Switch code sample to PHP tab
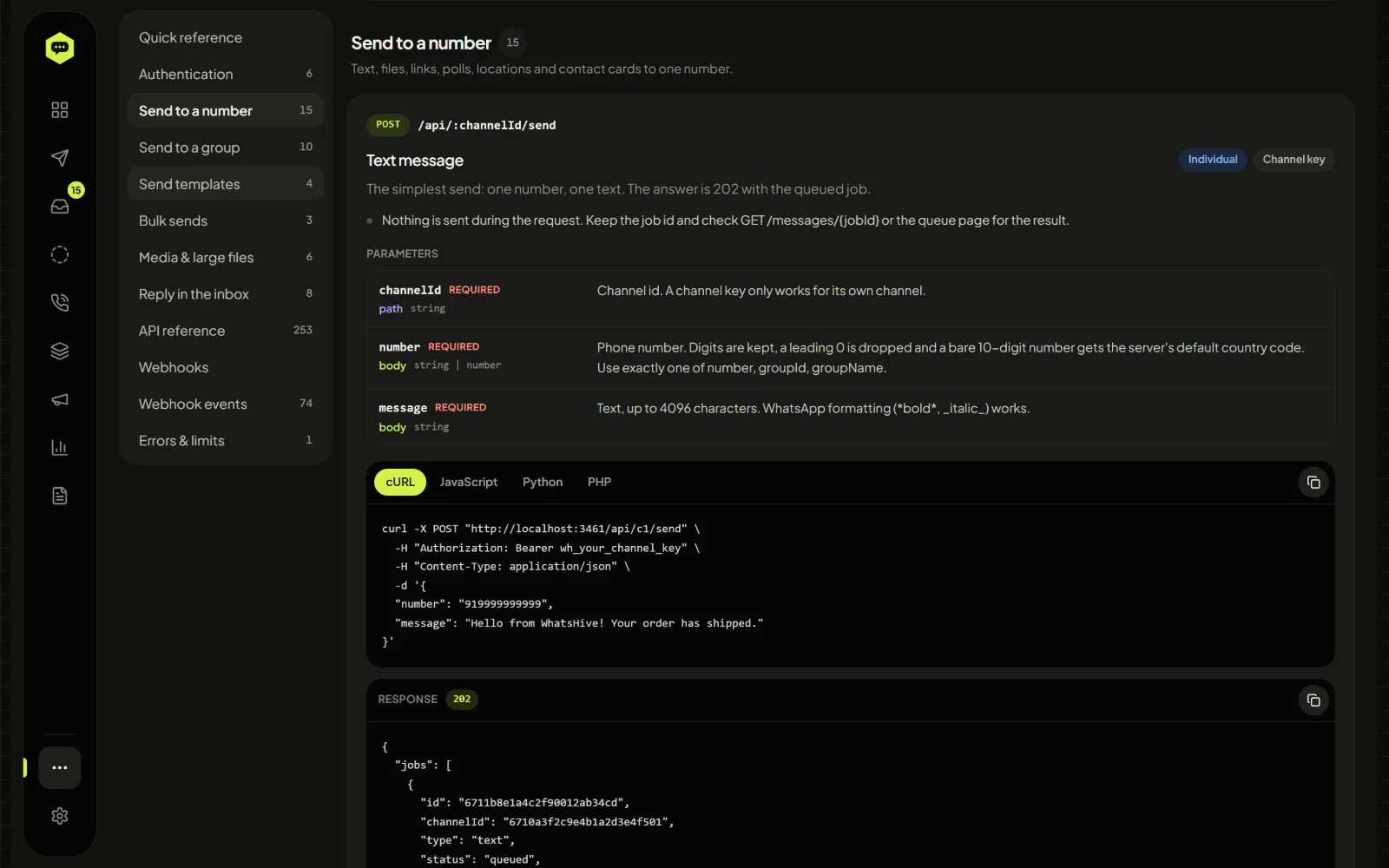Image resolution: width=1389 pixels, height=868 pixels. click(x=599, y=482)
